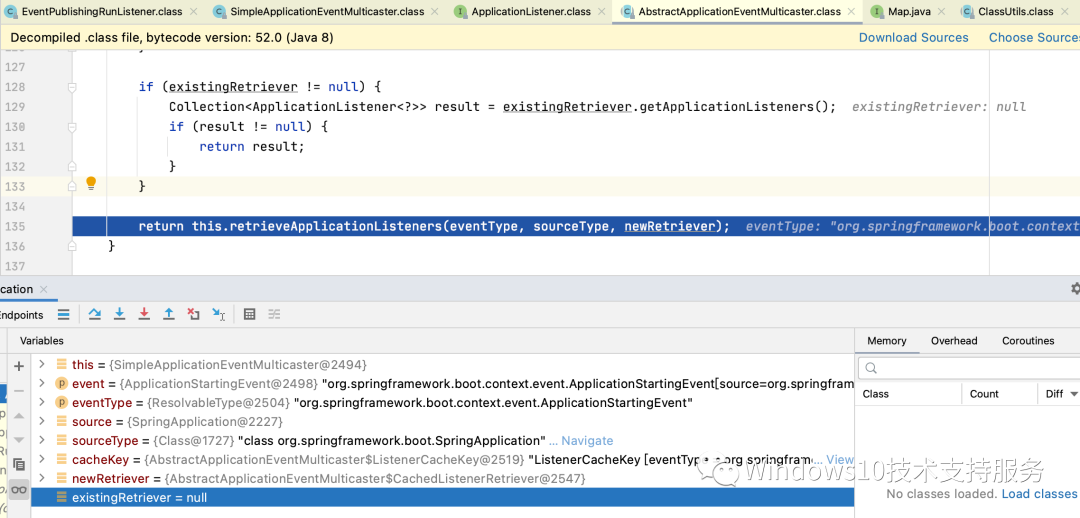Click the decompiled class file banner text
This screenshot has height=518, width=1080.
pos(172,38)
